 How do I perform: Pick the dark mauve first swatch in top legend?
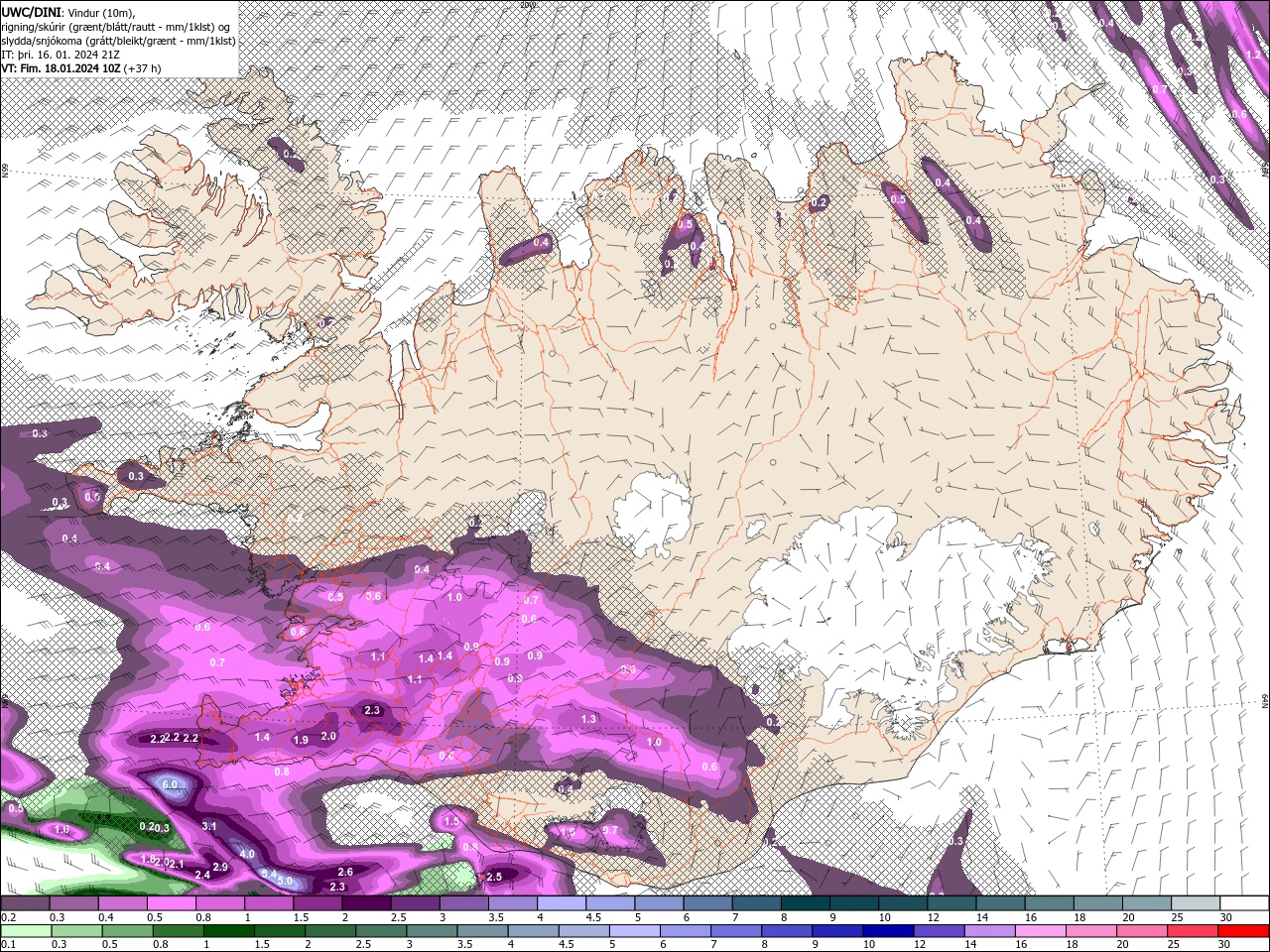(x=25, y=903)
